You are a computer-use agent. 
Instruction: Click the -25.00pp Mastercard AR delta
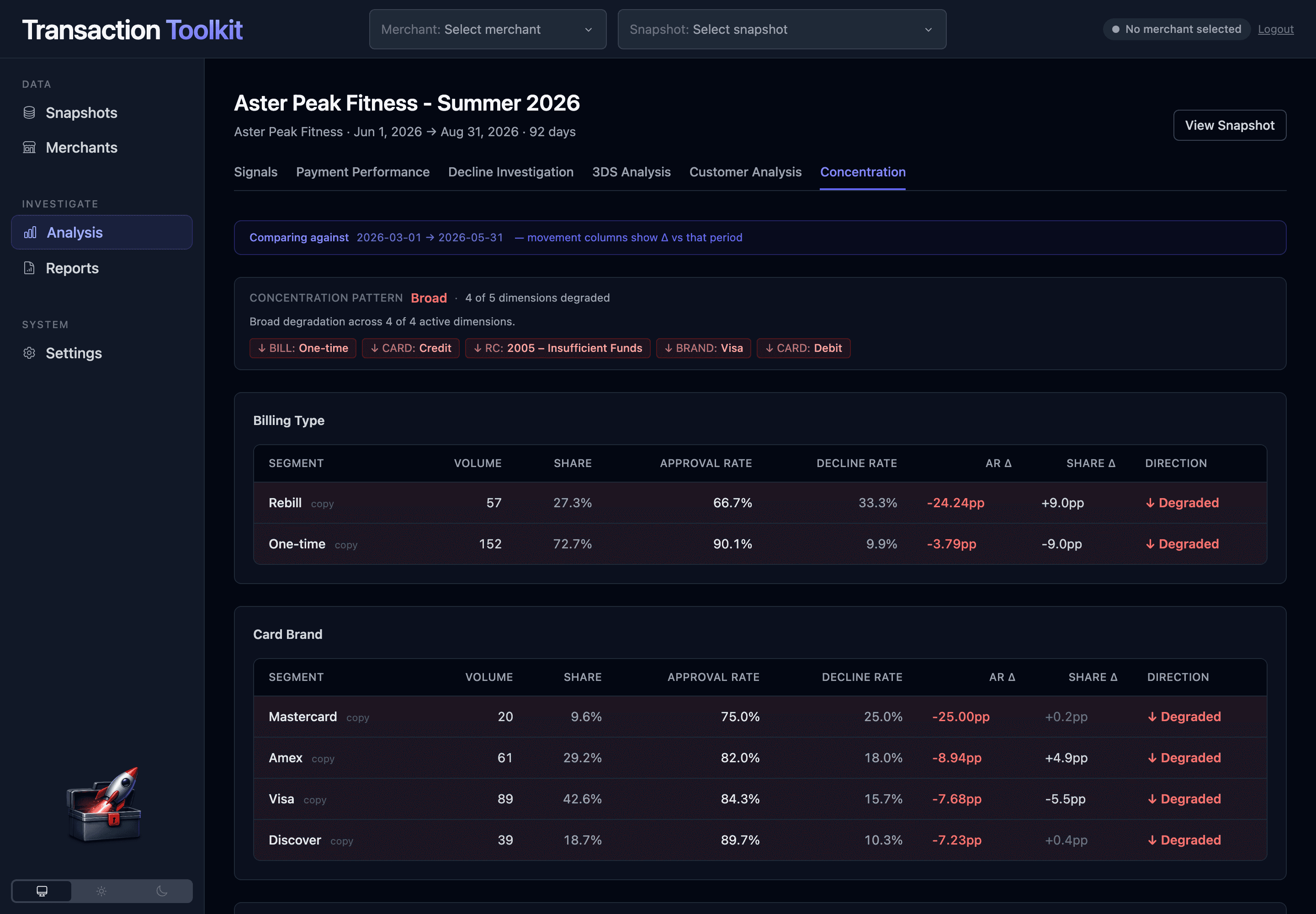point(960,717)
